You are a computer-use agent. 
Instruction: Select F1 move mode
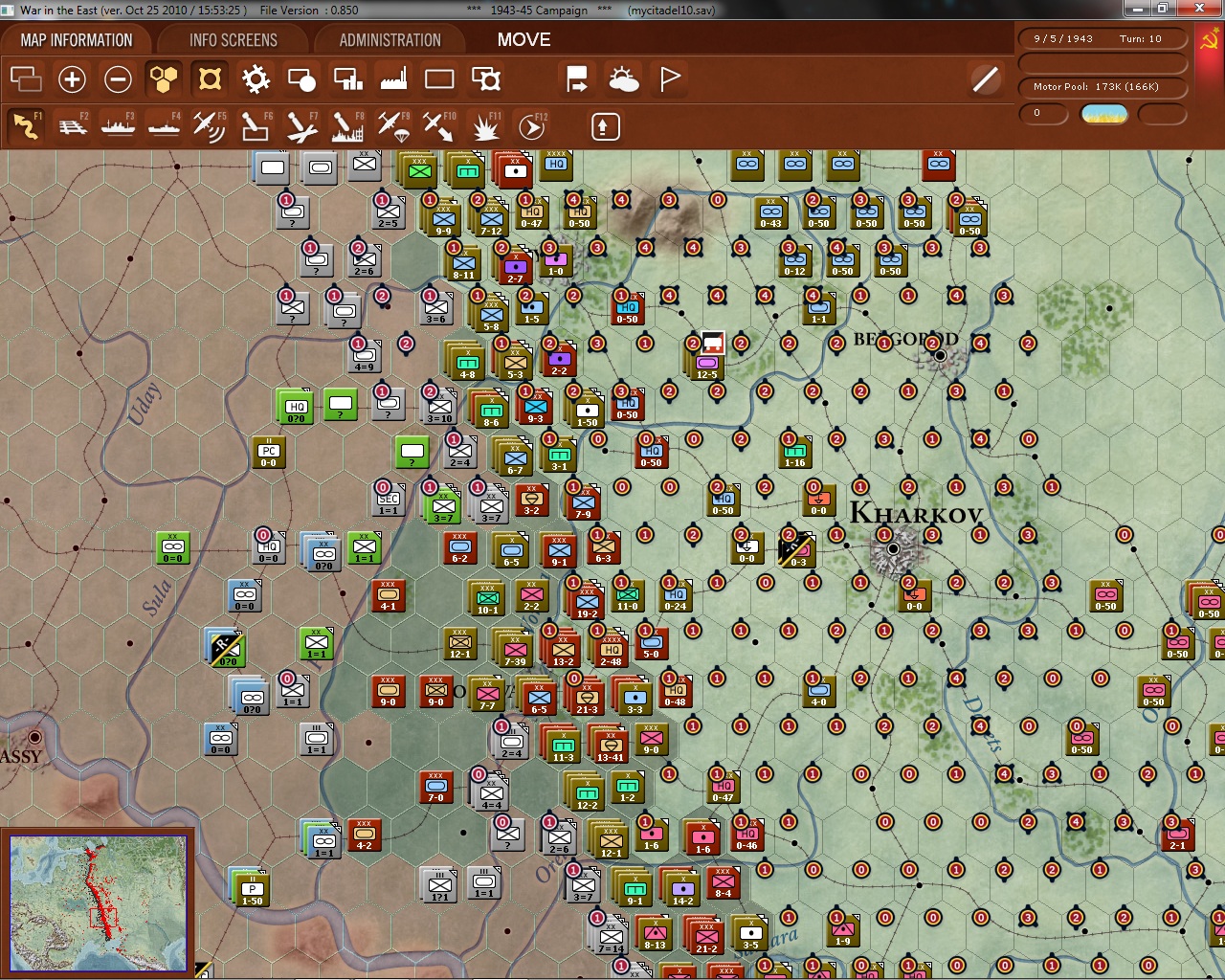pyautogui.click(x=26, y=126)
